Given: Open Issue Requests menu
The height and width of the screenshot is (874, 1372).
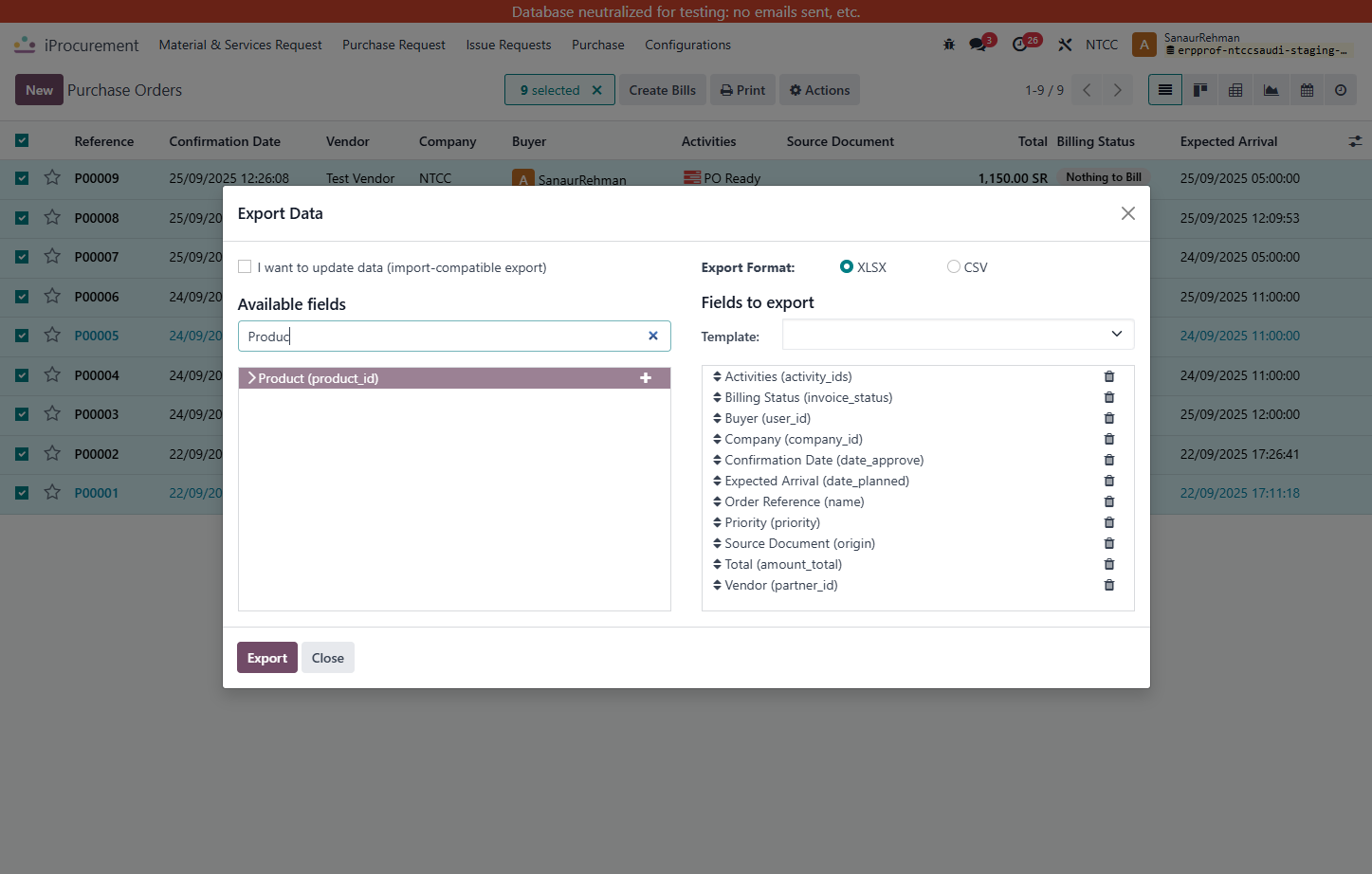Looking at the screenshot, I should (x=508, y=45).
